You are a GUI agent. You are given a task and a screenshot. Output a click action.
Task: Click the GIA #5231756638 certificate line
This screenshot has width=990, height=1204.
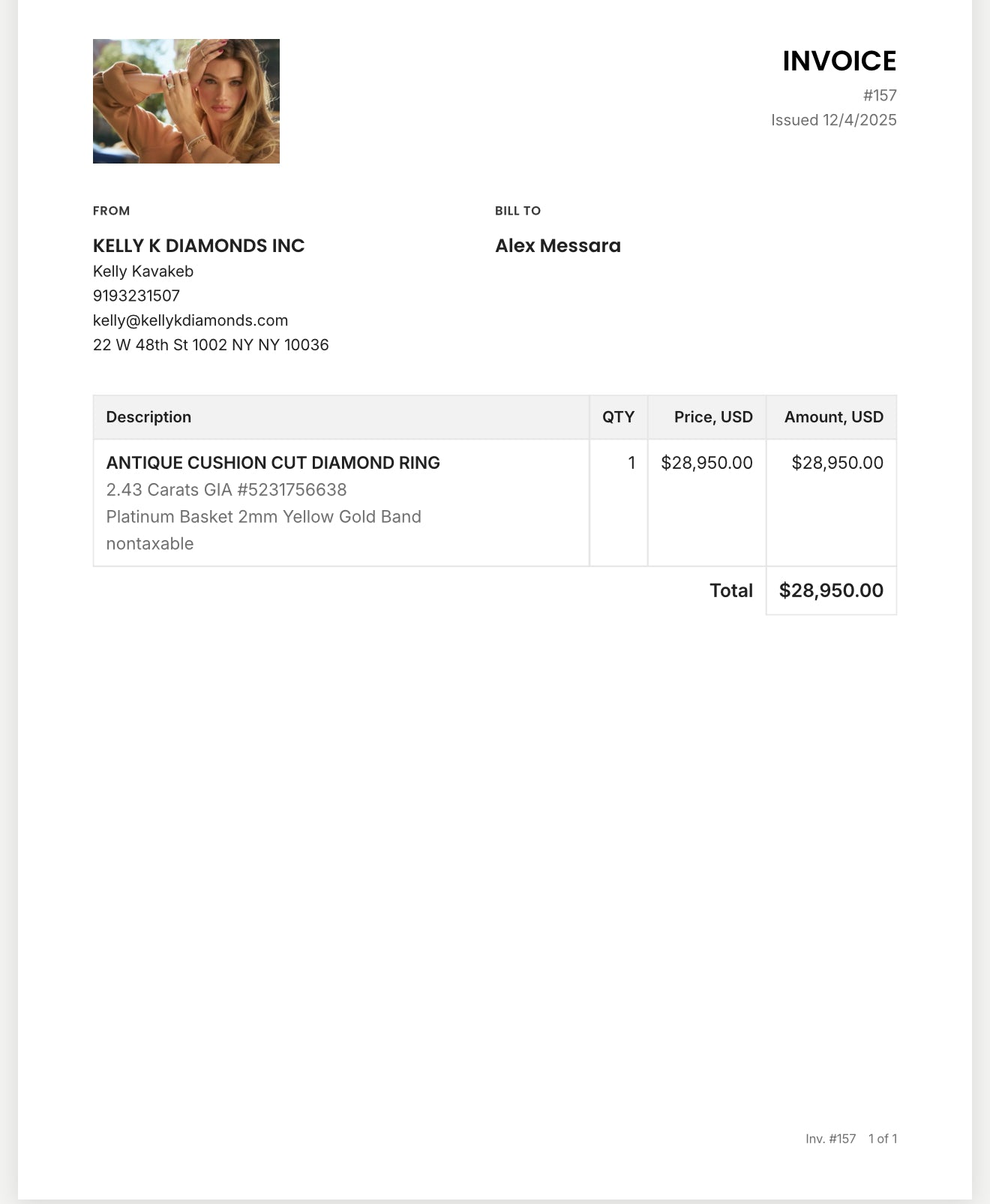tap(226, 490)
